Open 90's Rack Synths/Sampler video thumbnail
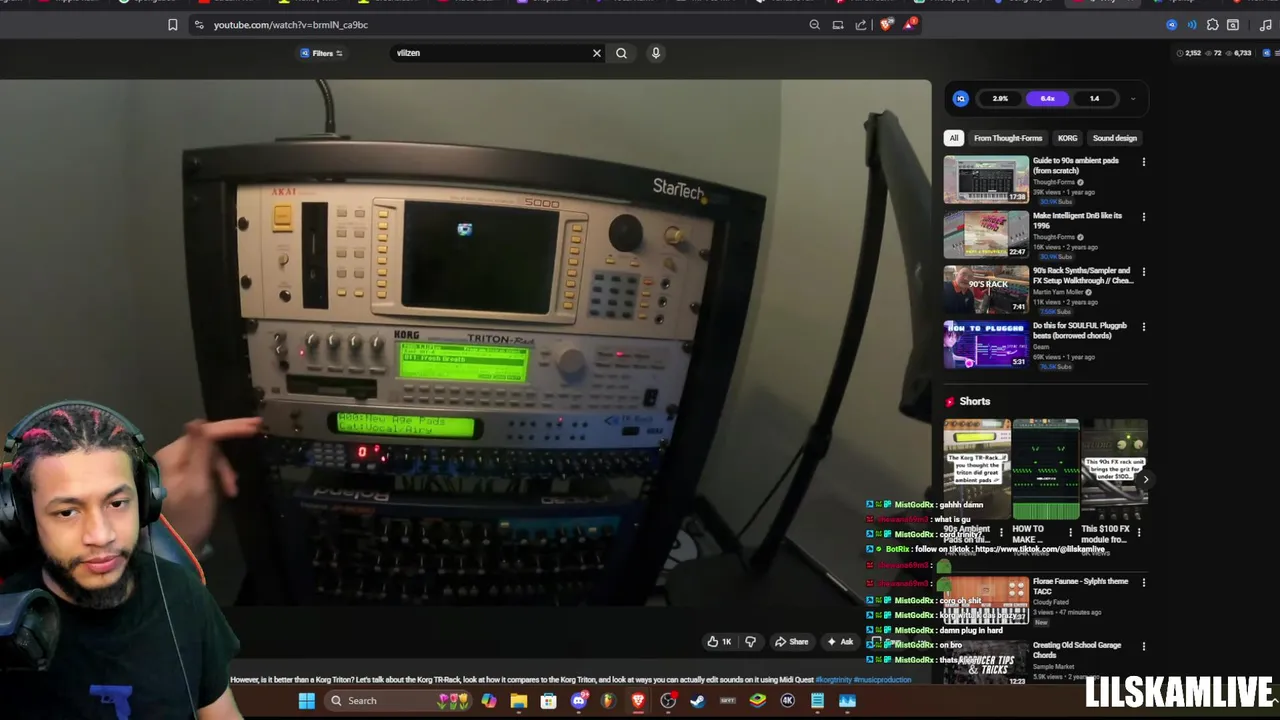Image resolution: width=1280 pixels, height=720 pixels. [x=986, y=289]
